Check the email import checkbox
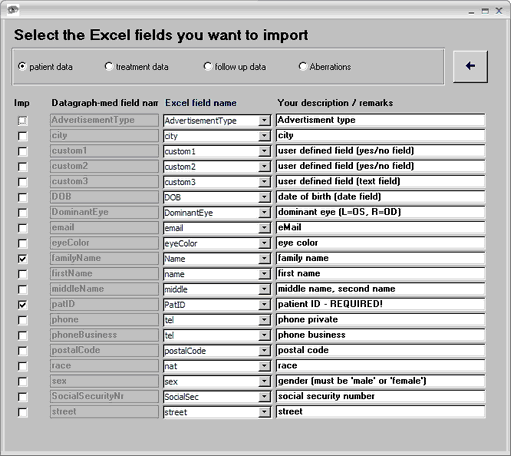 coord(22,228)
